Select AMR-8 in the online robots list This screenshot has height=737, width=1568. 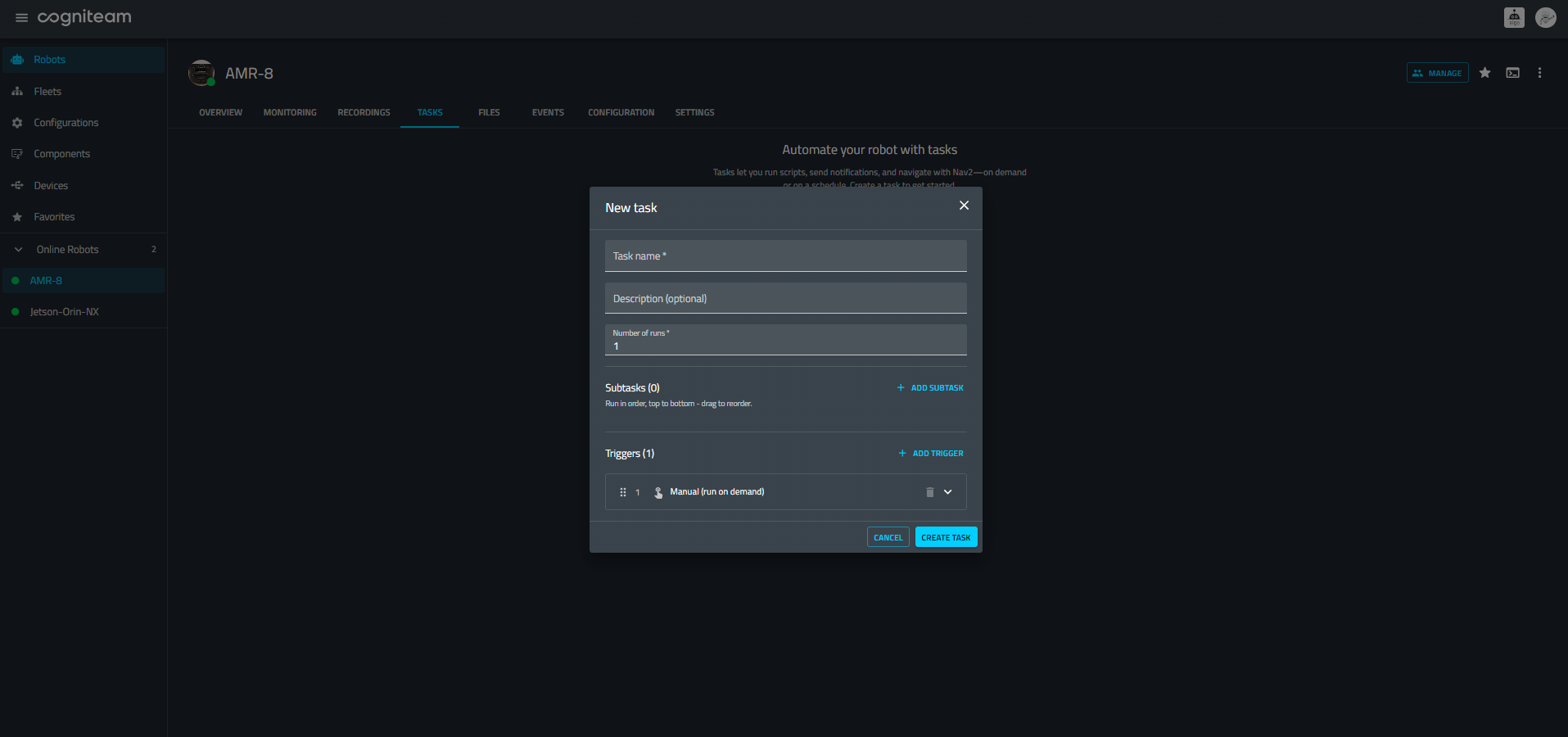84,281
